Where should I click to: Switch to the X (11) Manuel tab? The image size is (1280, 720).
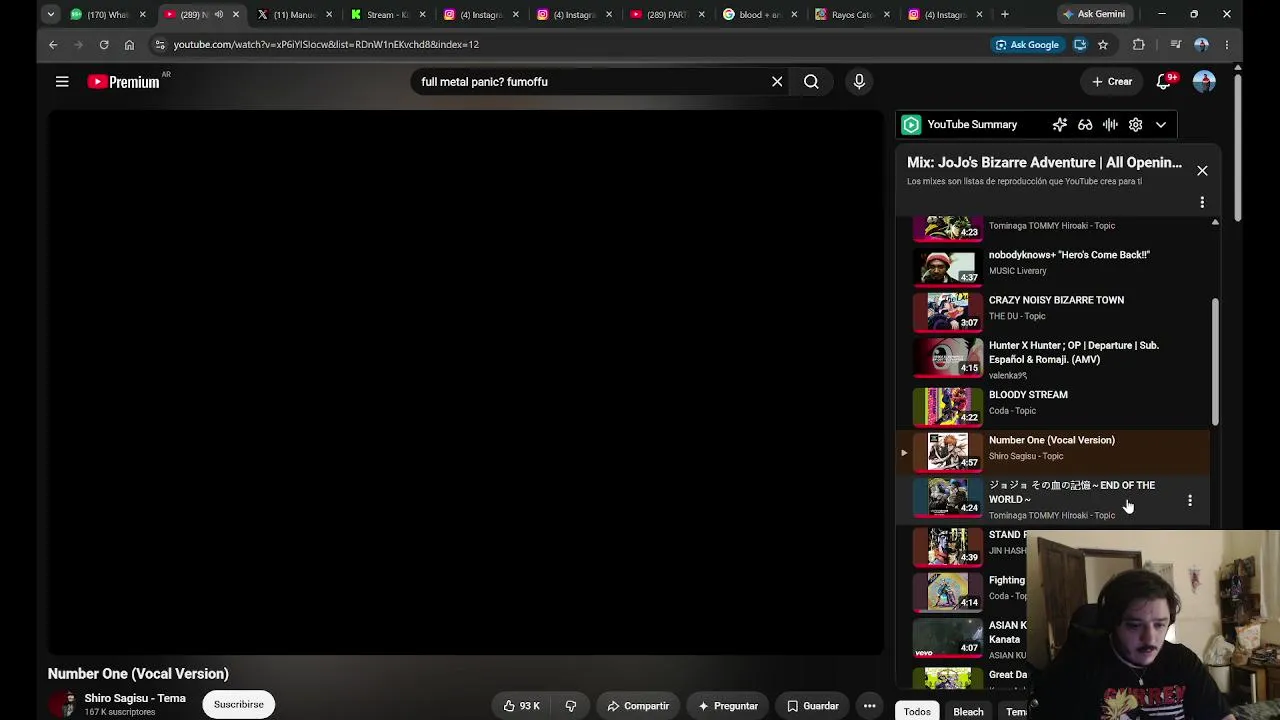(296, 15)
